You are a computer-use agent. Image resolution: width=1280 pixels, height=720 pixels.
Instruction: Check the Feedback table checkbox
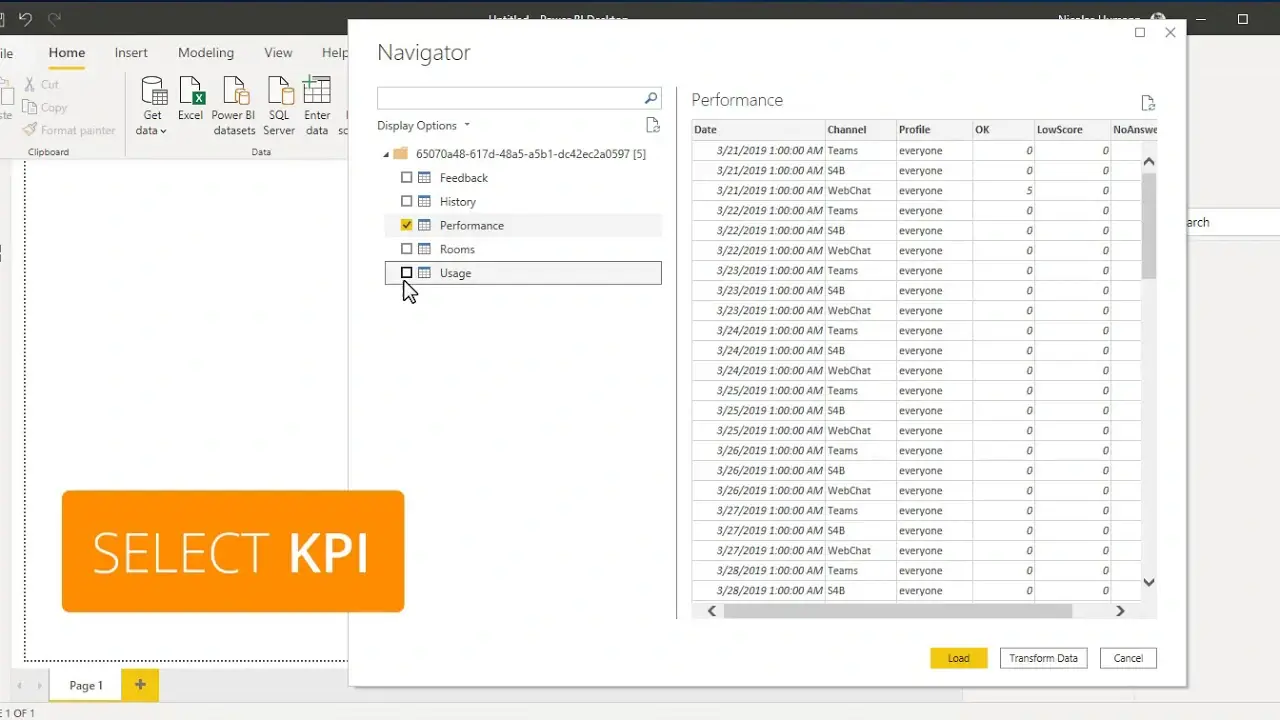coord(406,178)
